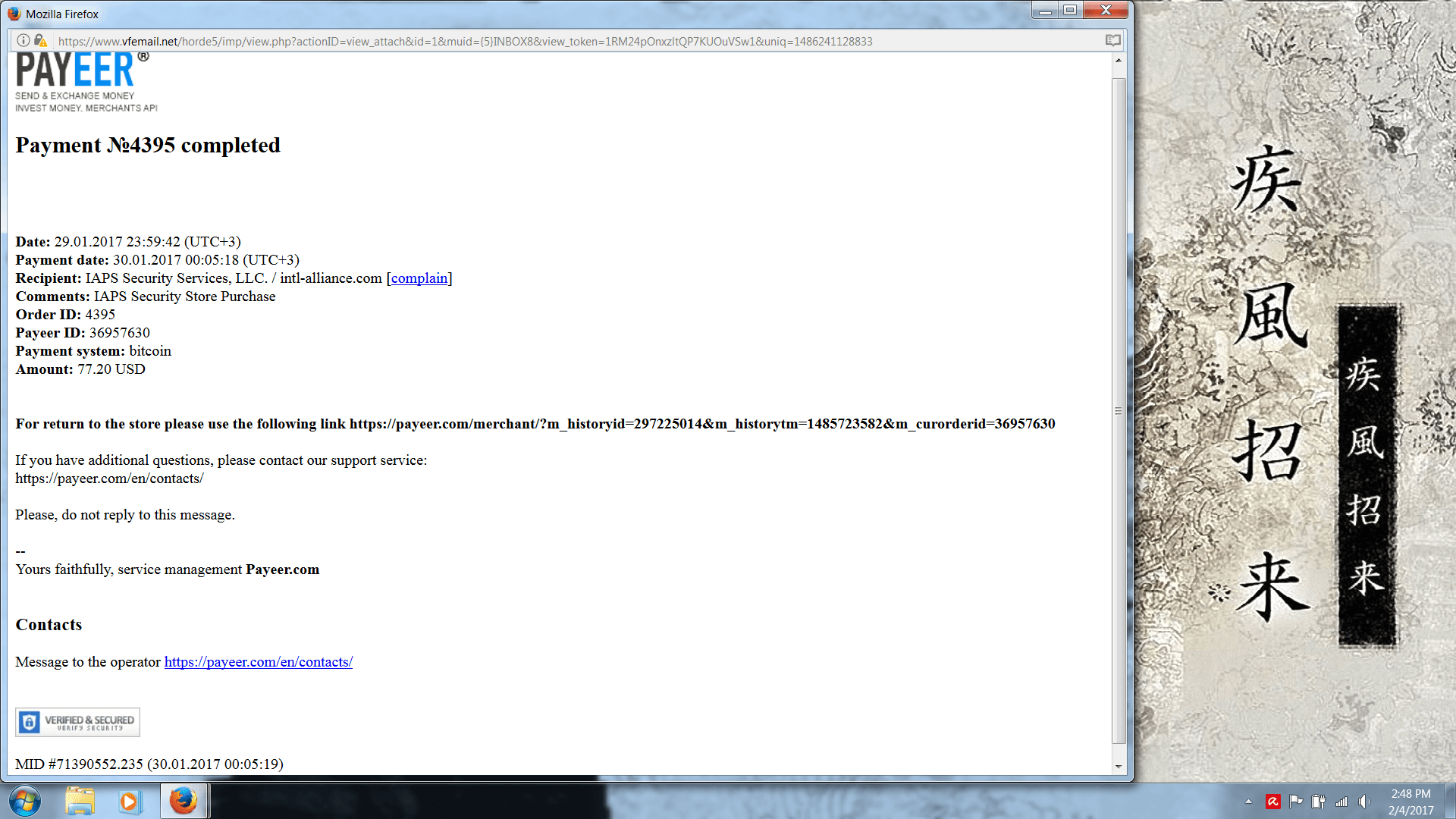Click the scrollbar up arrow

[x=1119, y=60]
